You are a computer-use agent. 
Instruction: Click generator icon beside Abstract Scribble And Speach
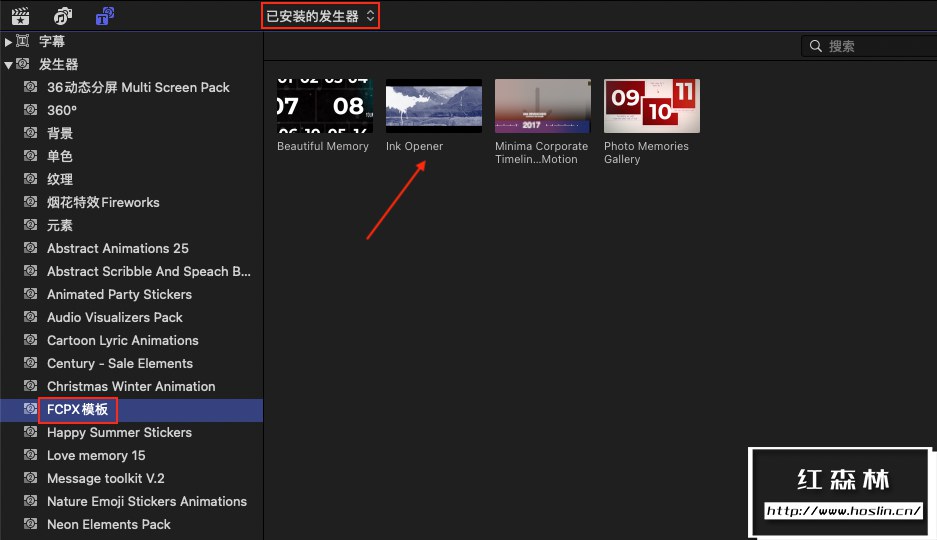tap(30, 270)
